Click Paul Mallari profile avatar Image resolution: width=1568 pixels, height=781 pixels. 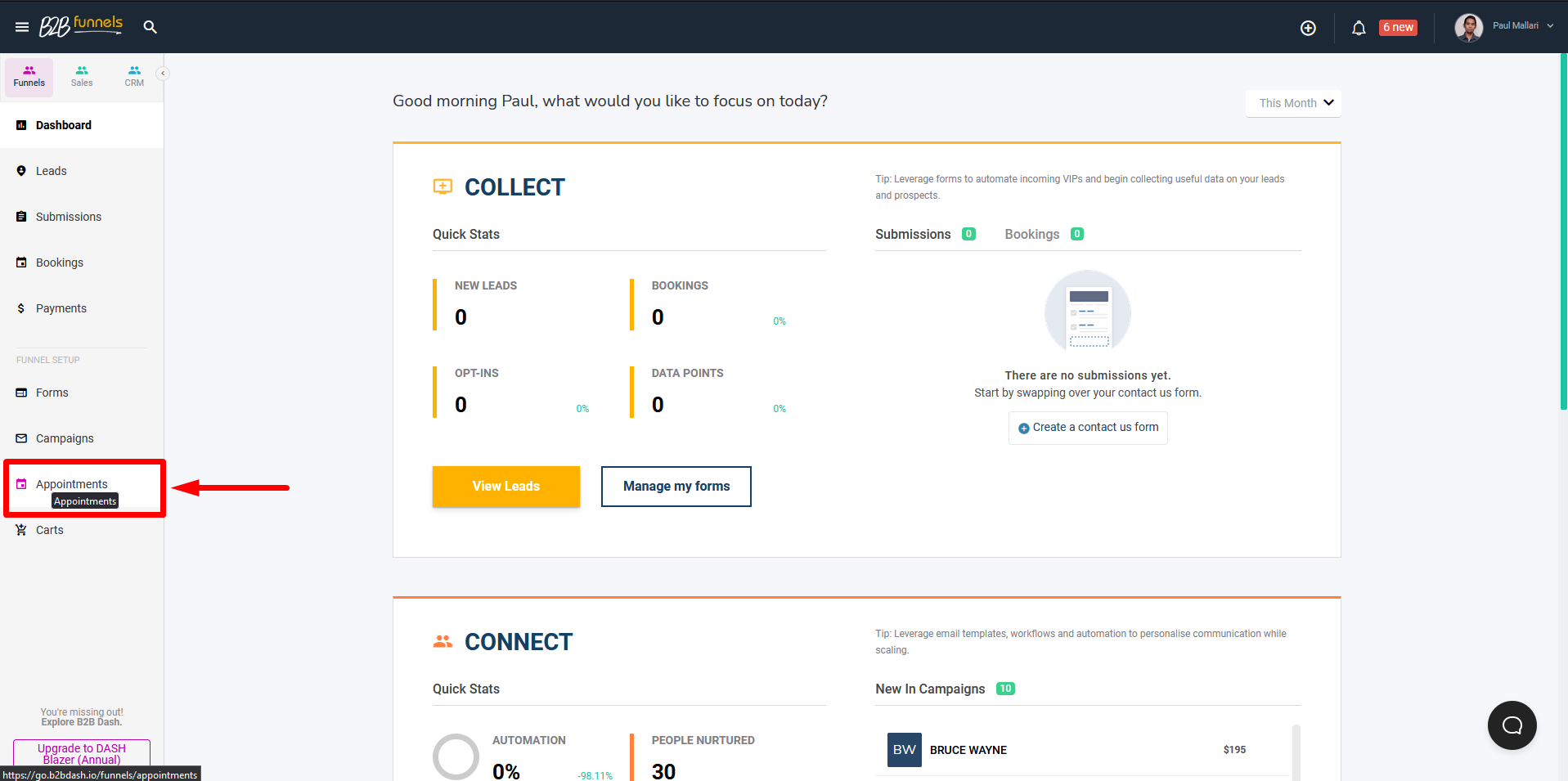(x=1468, y=27)
